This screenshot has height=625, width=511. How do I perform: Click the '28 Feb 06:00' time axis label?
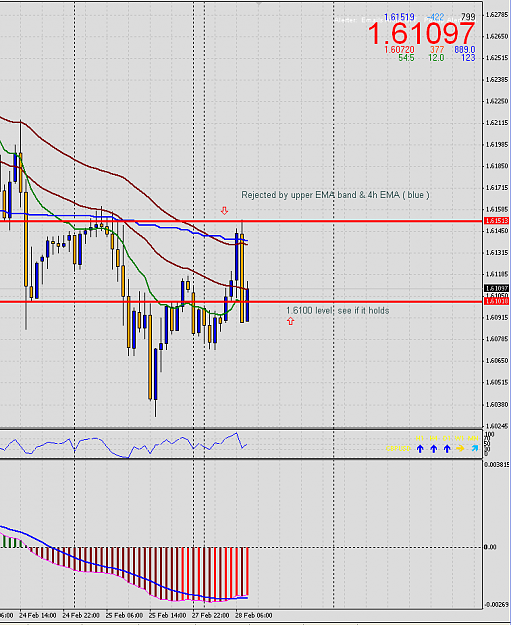pos(254,615)
